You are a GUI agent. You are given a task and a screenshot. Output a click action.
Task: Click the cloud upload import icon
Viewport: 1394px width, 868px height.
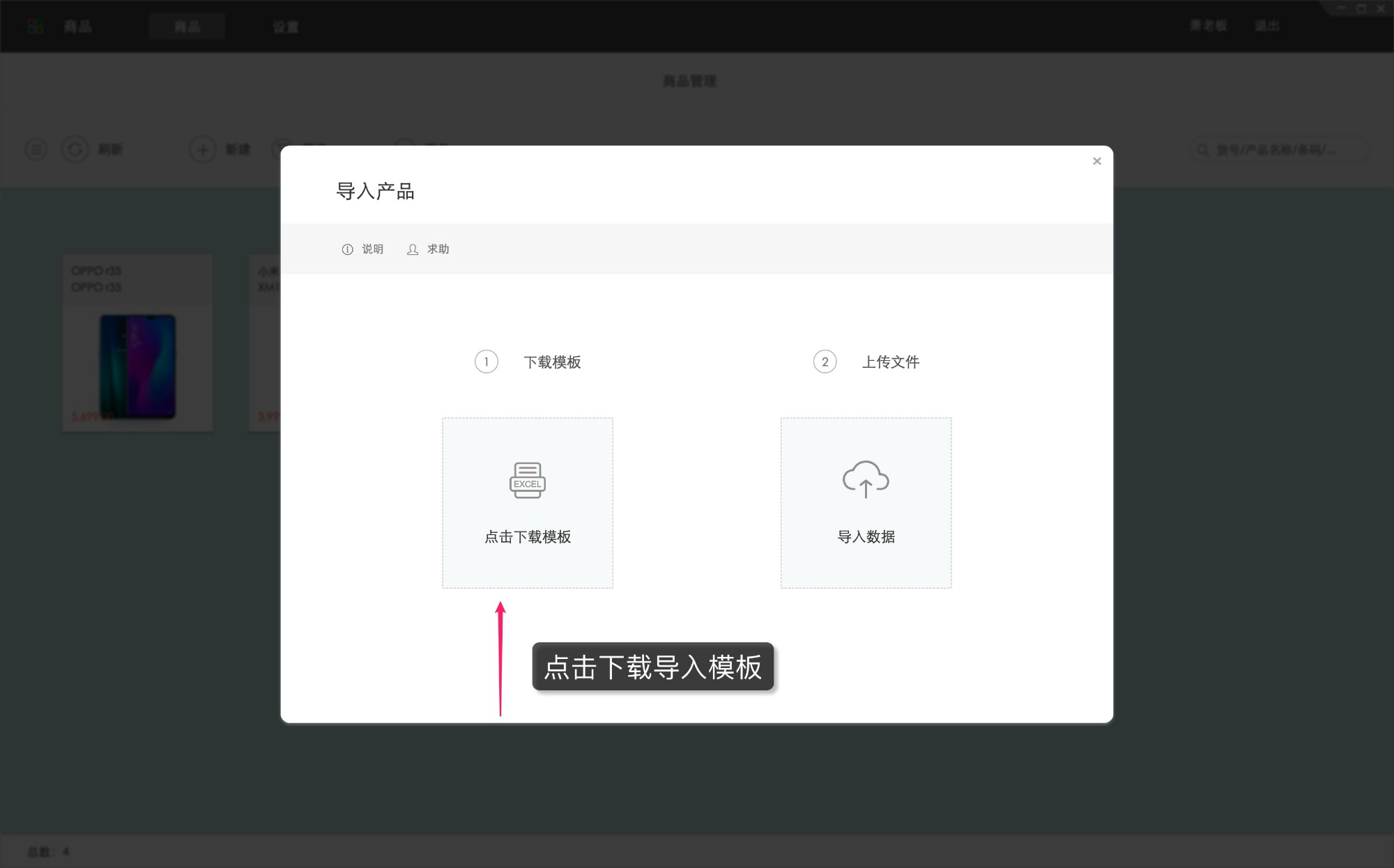(x=866, y=479)
